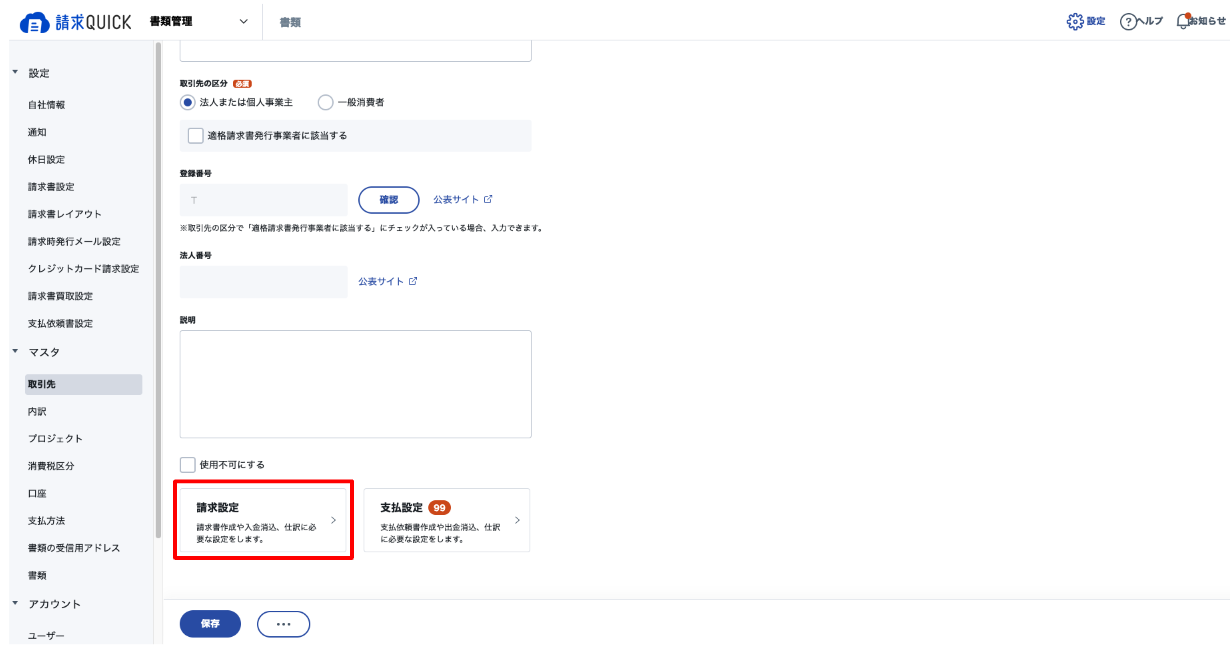Click the 確認 button next to 登録番号
1230x649 pixels.
(388, 200)
